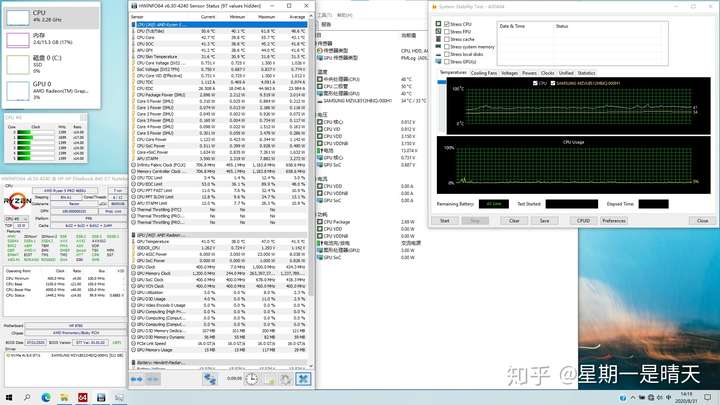Enable Stress CPU checkbox
Image resolution: width=720 pixels, height=405 pixels.
tap(446, 24)
